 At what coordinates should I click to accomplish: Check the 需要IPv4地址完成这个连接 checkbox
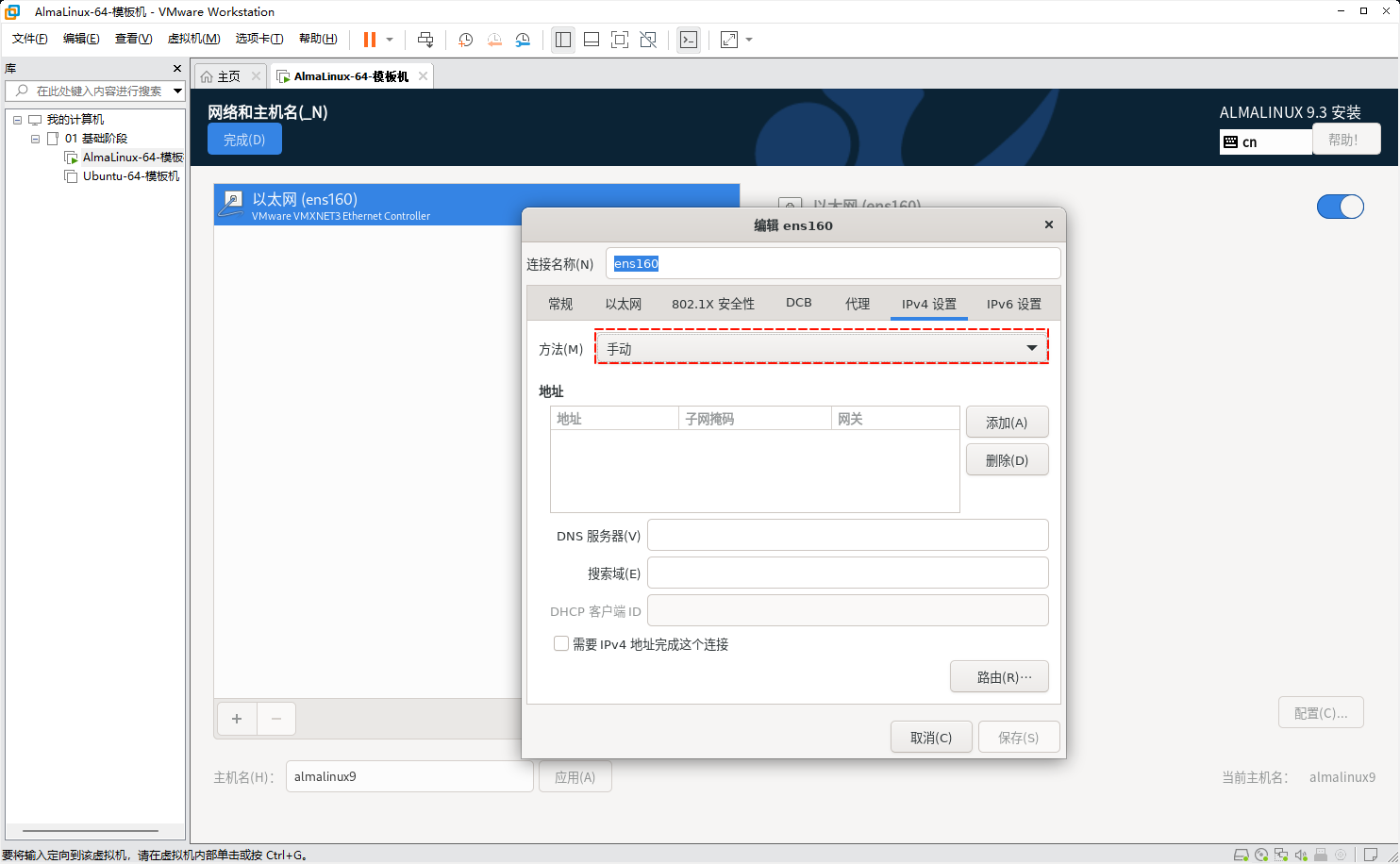[x=561, y=643]
